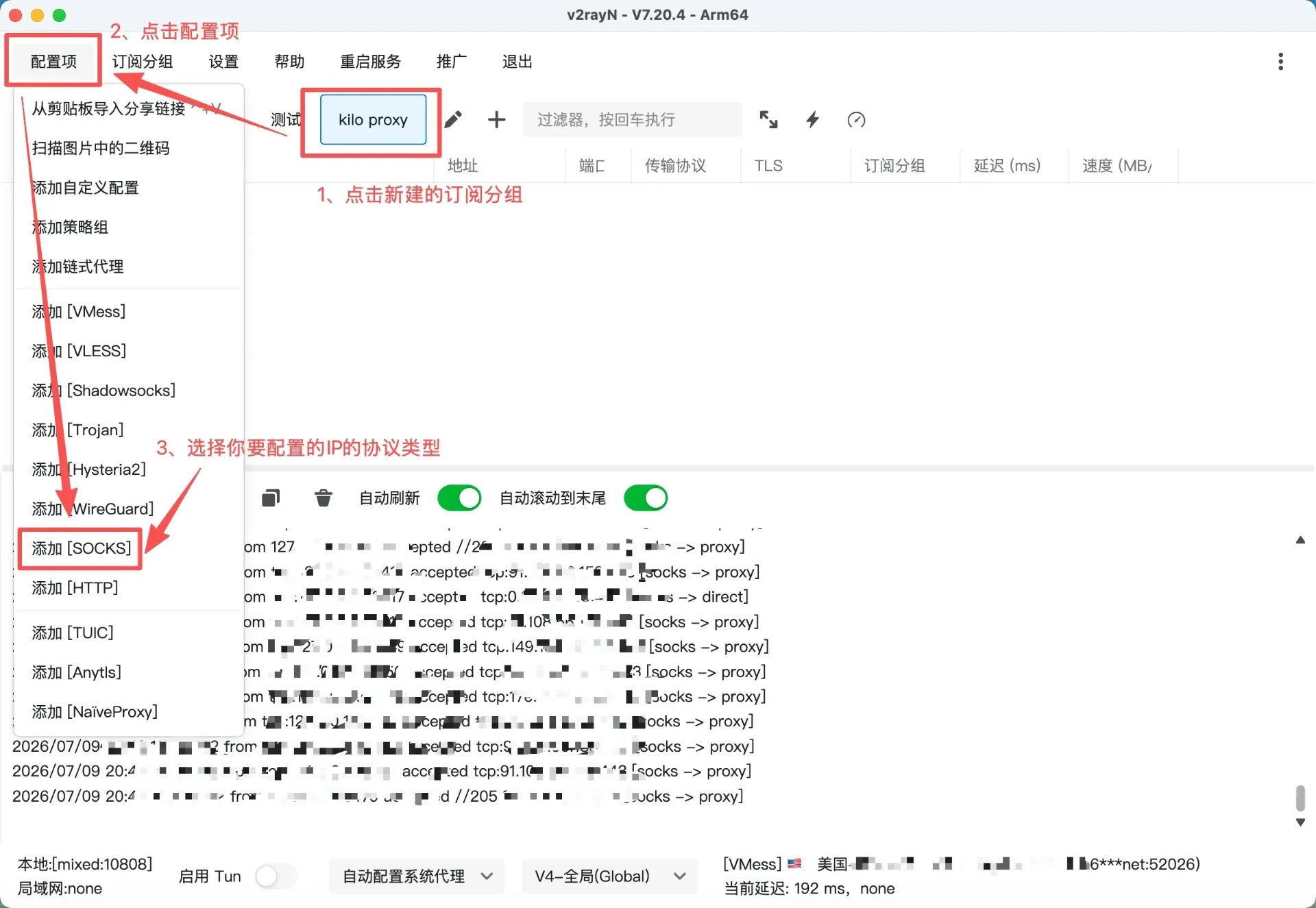The height and width of the screenshot is (908, 1316).
Task: Click the lightning bolt test icon
Action: coord(812,120)
